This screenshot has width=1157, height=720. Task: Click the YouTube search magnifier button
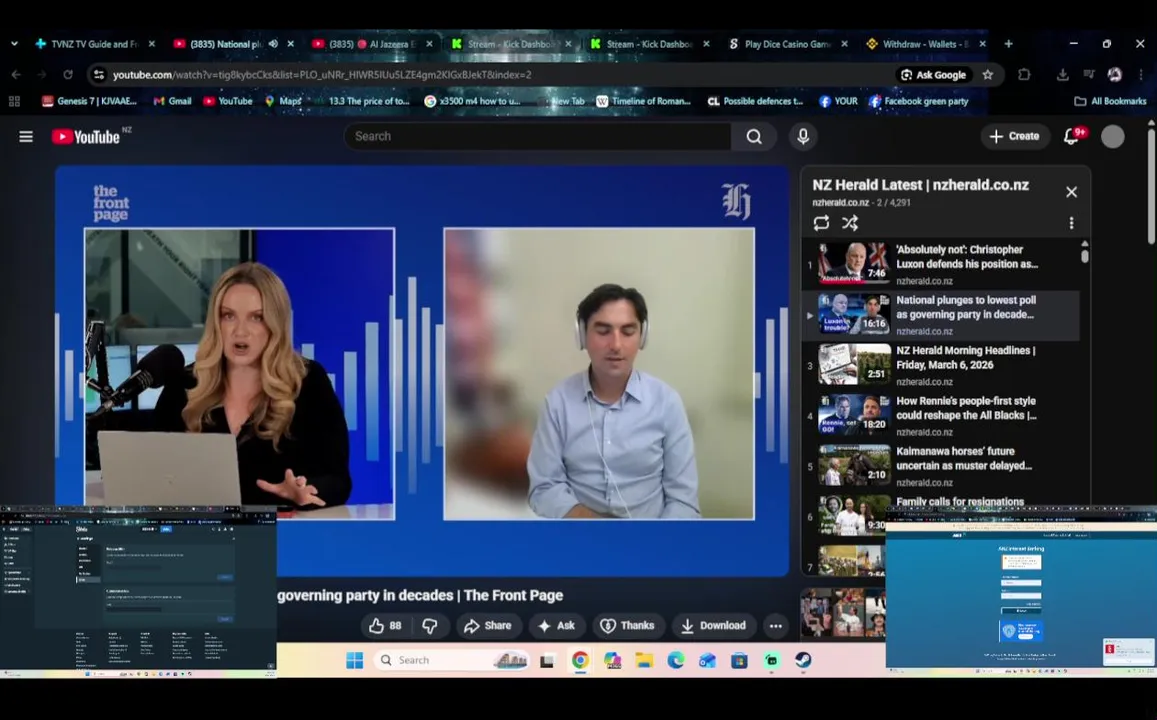point(753,136)
